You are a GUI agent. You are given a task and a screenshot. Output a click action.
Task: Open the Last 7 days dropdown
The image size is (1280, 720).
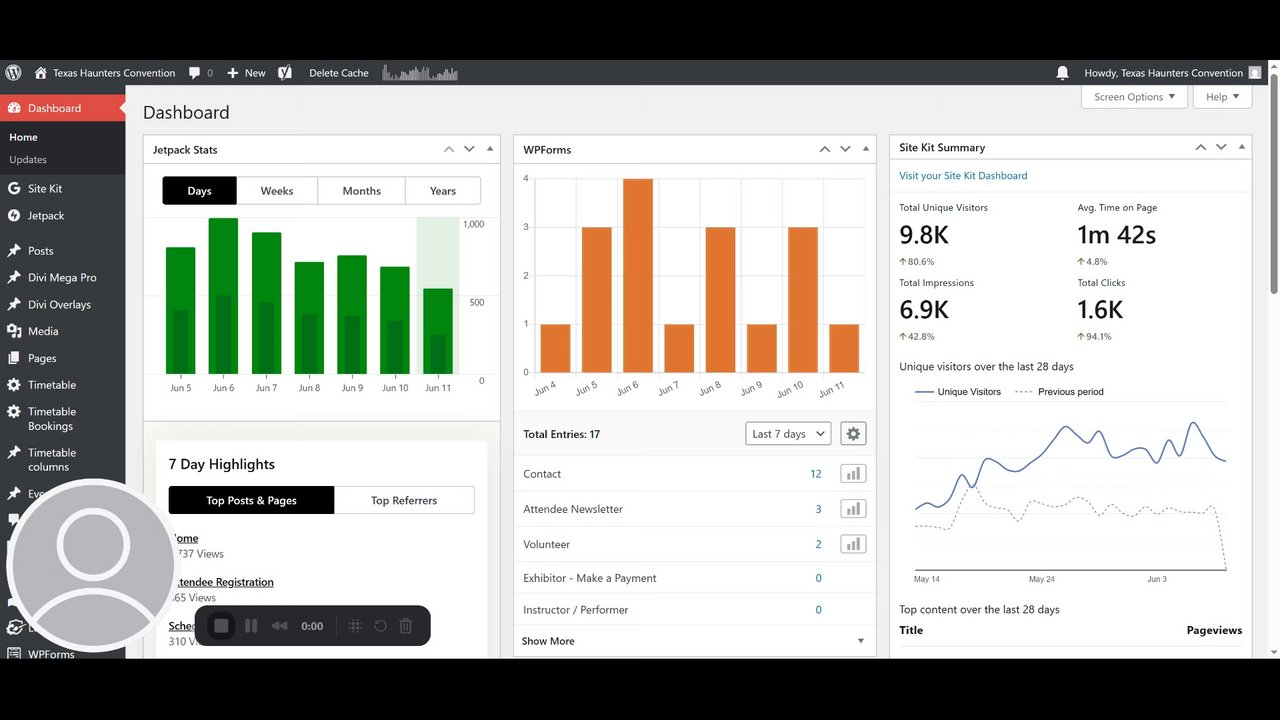(x=788, y=434)
